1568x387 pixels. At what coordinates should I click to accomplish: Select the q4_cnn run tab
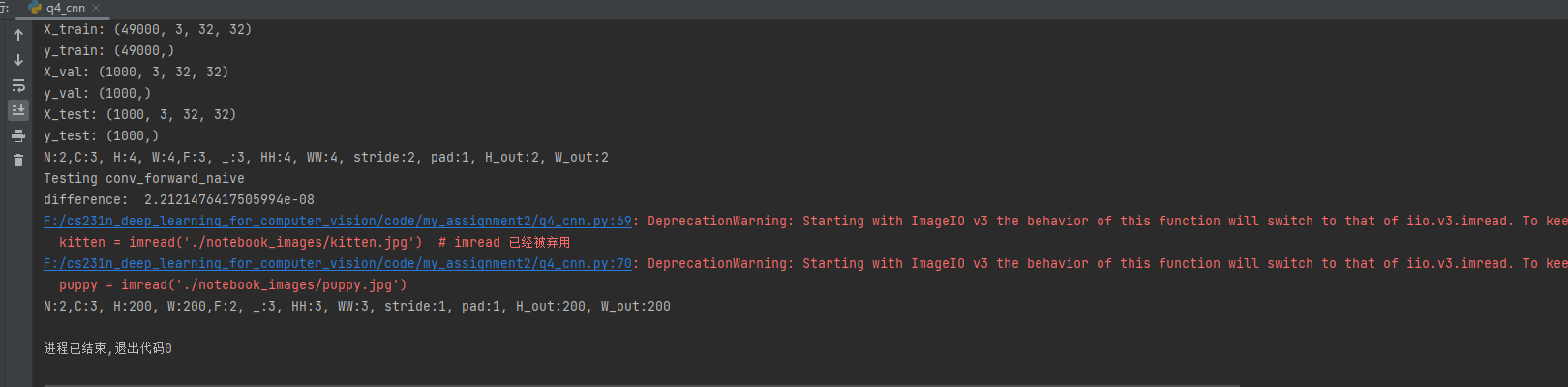click(64, 8)
